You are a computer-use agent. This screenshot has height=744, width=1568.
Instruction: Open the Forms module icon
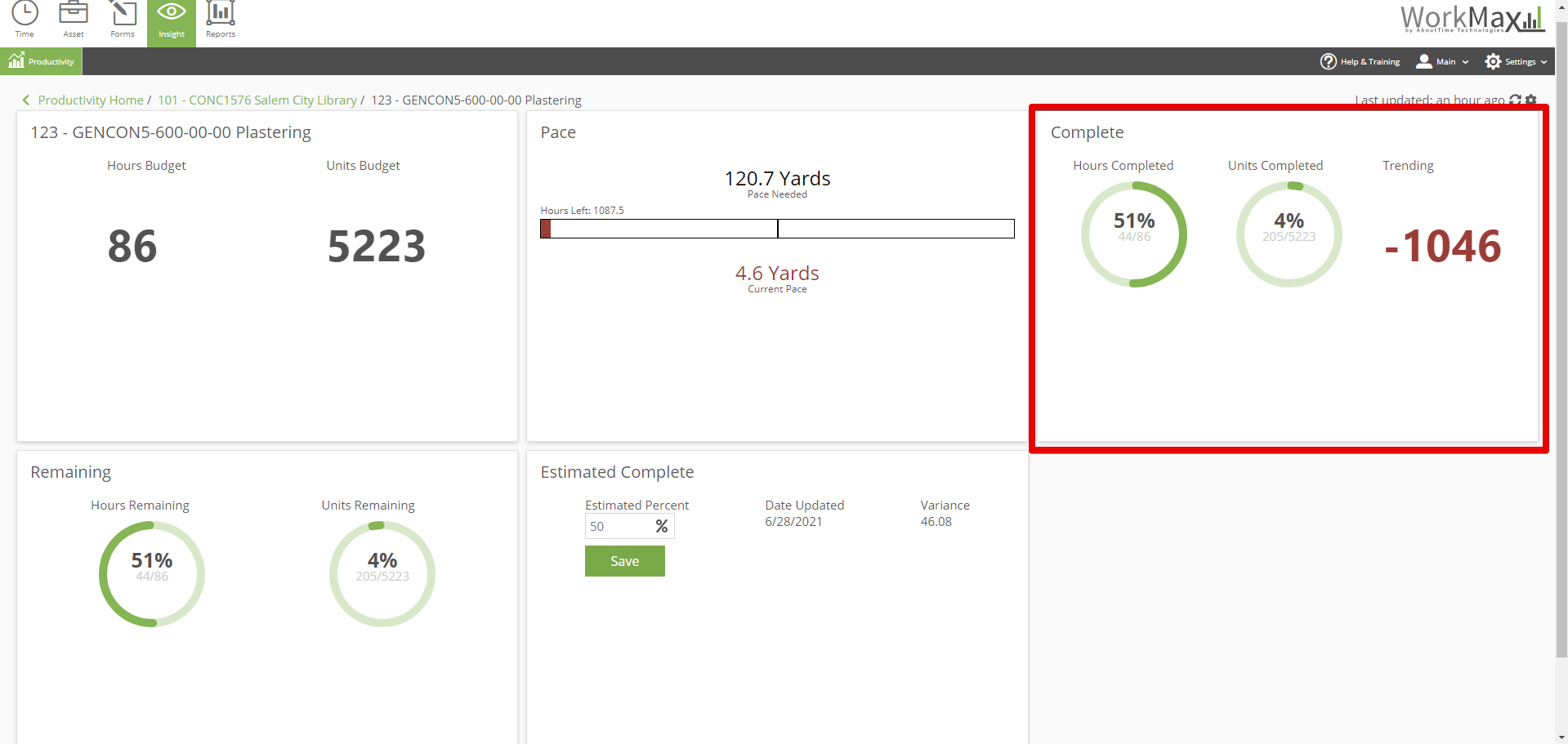click(x=123, y=13)
